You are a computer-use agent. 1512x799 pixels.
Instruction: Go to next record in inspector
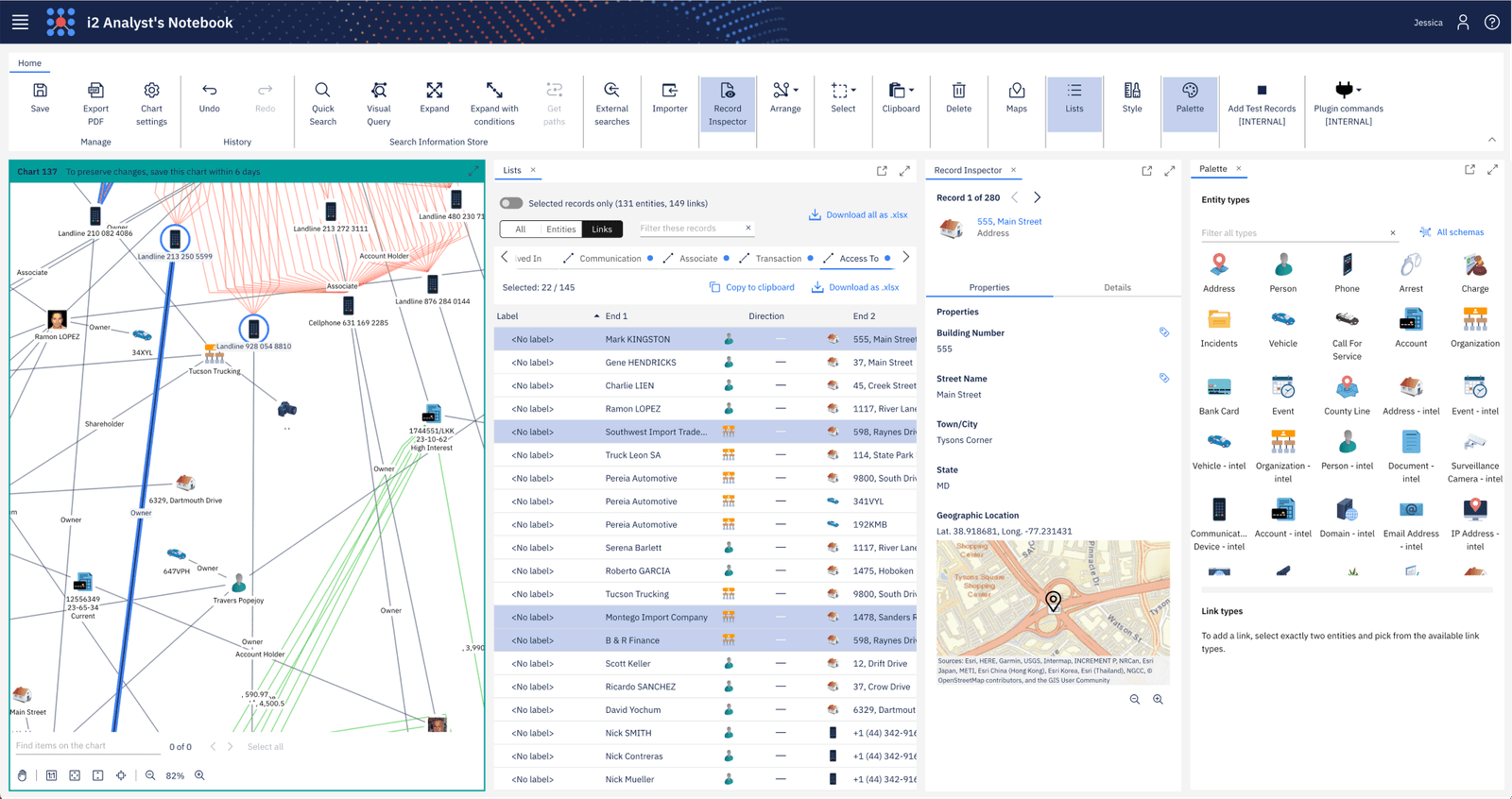click(x=1037, y=197)
